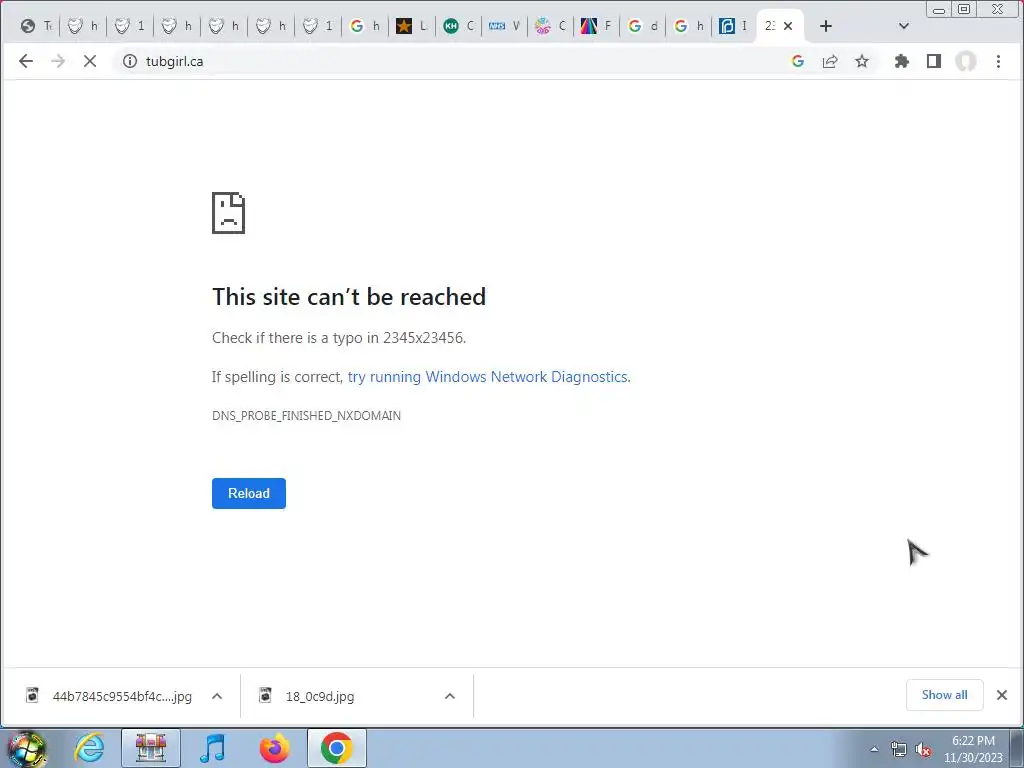The width and height of the screenshot is (1024, 768).
Task: Run Windows Network Diagnostics link
Action: point(488,377)
